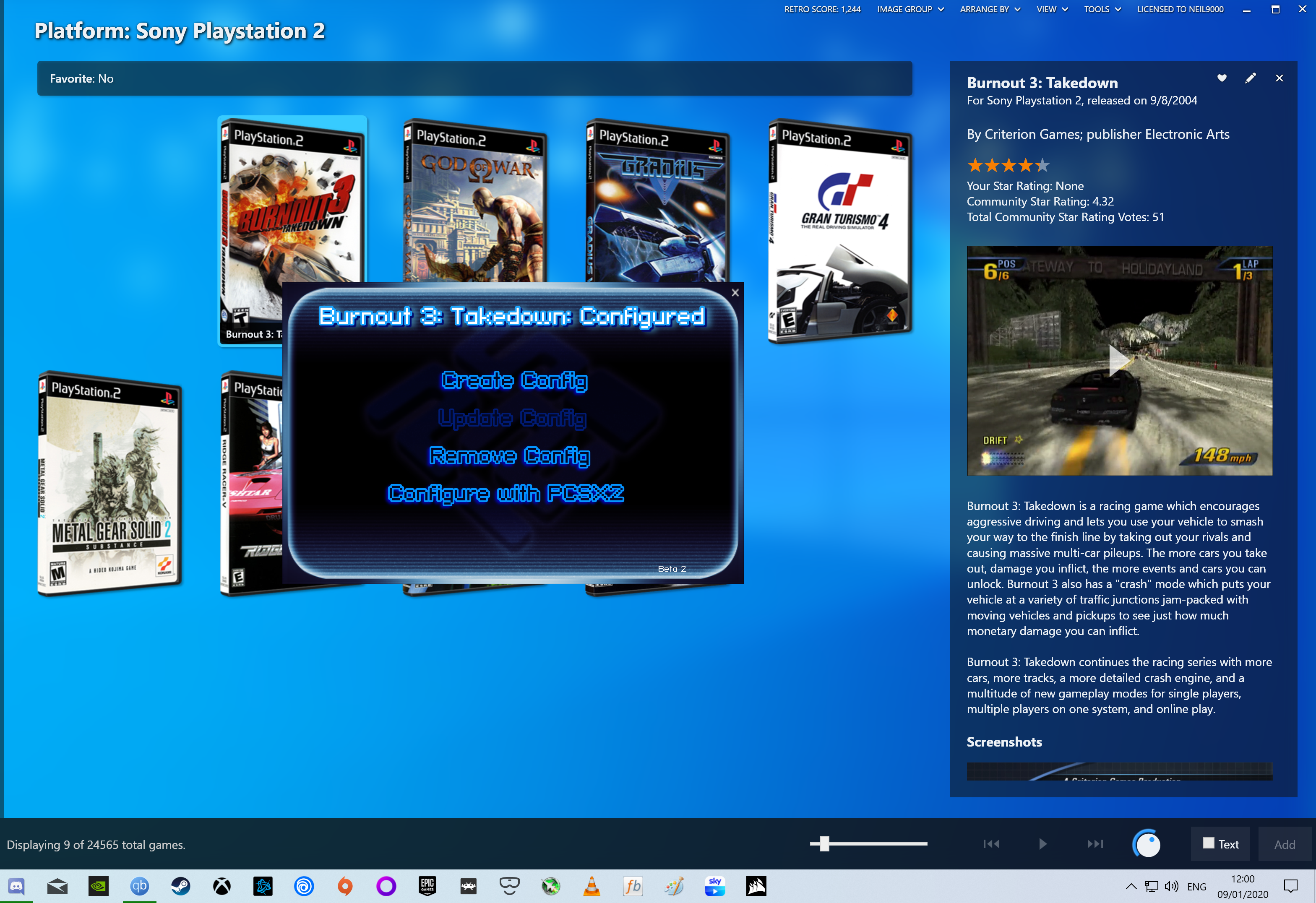The width and height of the screenshot is (1316, 903).
Task: Open Sky Go from the taskbar
Action: click(x=714, y=886)
